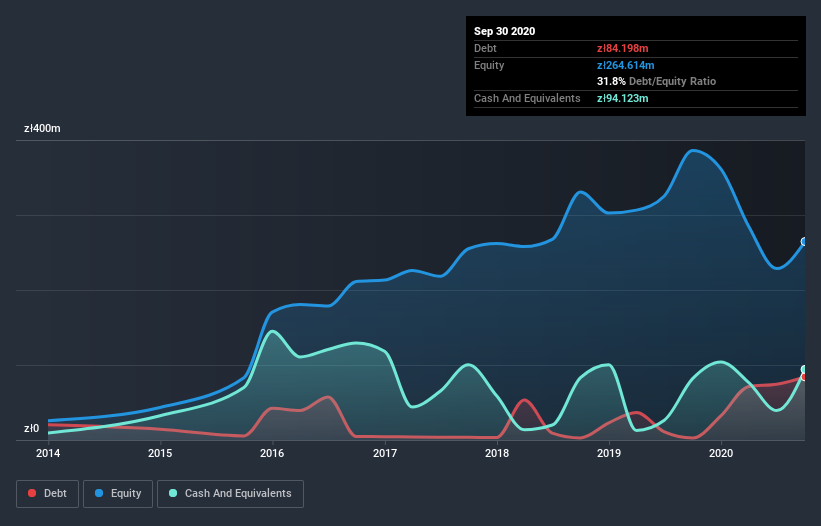821x526 pixels.
Task: Click the 2014 x-axis label
Action: pos(48,453)
